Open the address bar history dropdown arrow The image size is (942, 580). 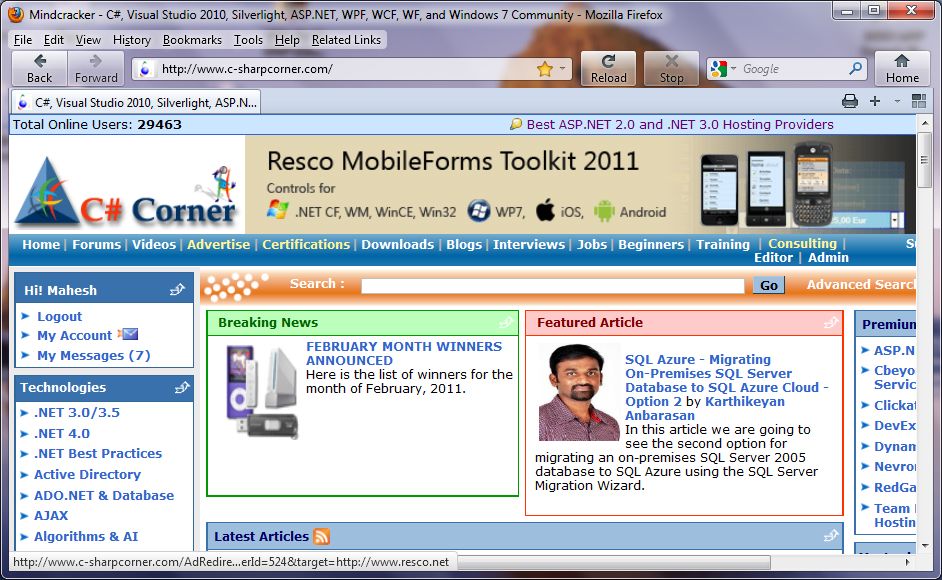562,69
